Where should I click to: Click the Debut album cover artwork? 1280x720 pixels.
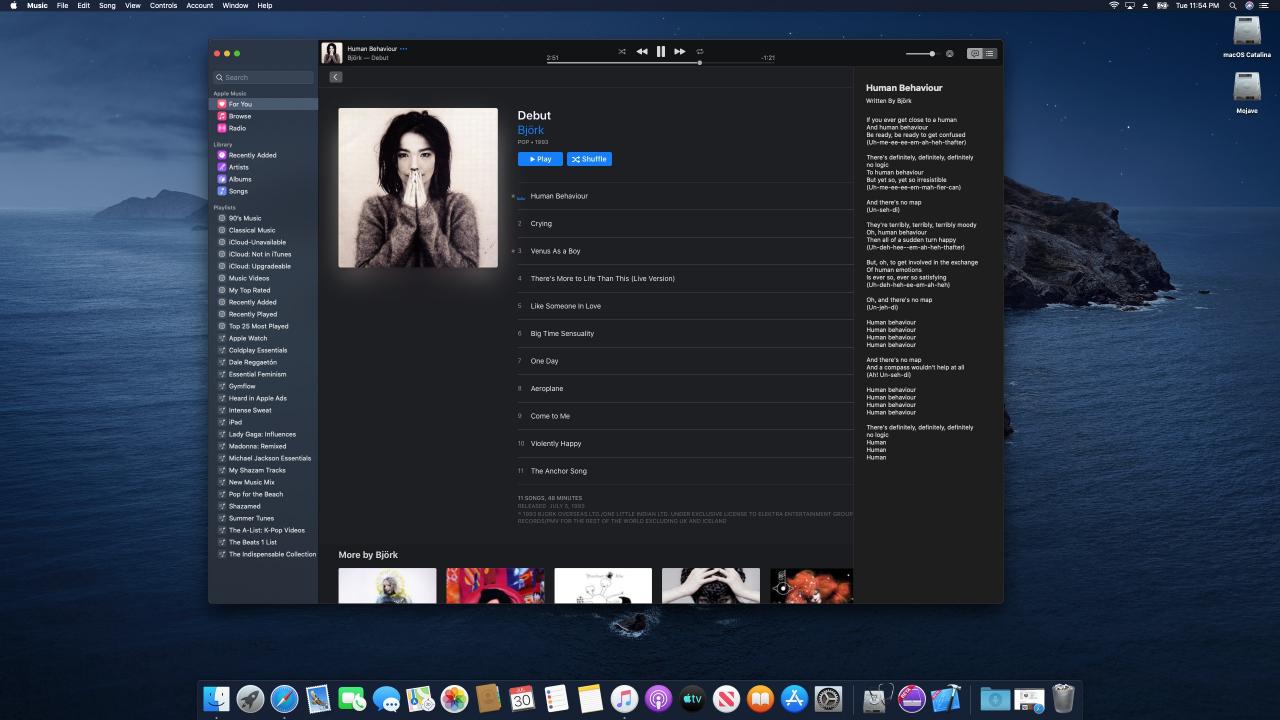coord(418,188)
